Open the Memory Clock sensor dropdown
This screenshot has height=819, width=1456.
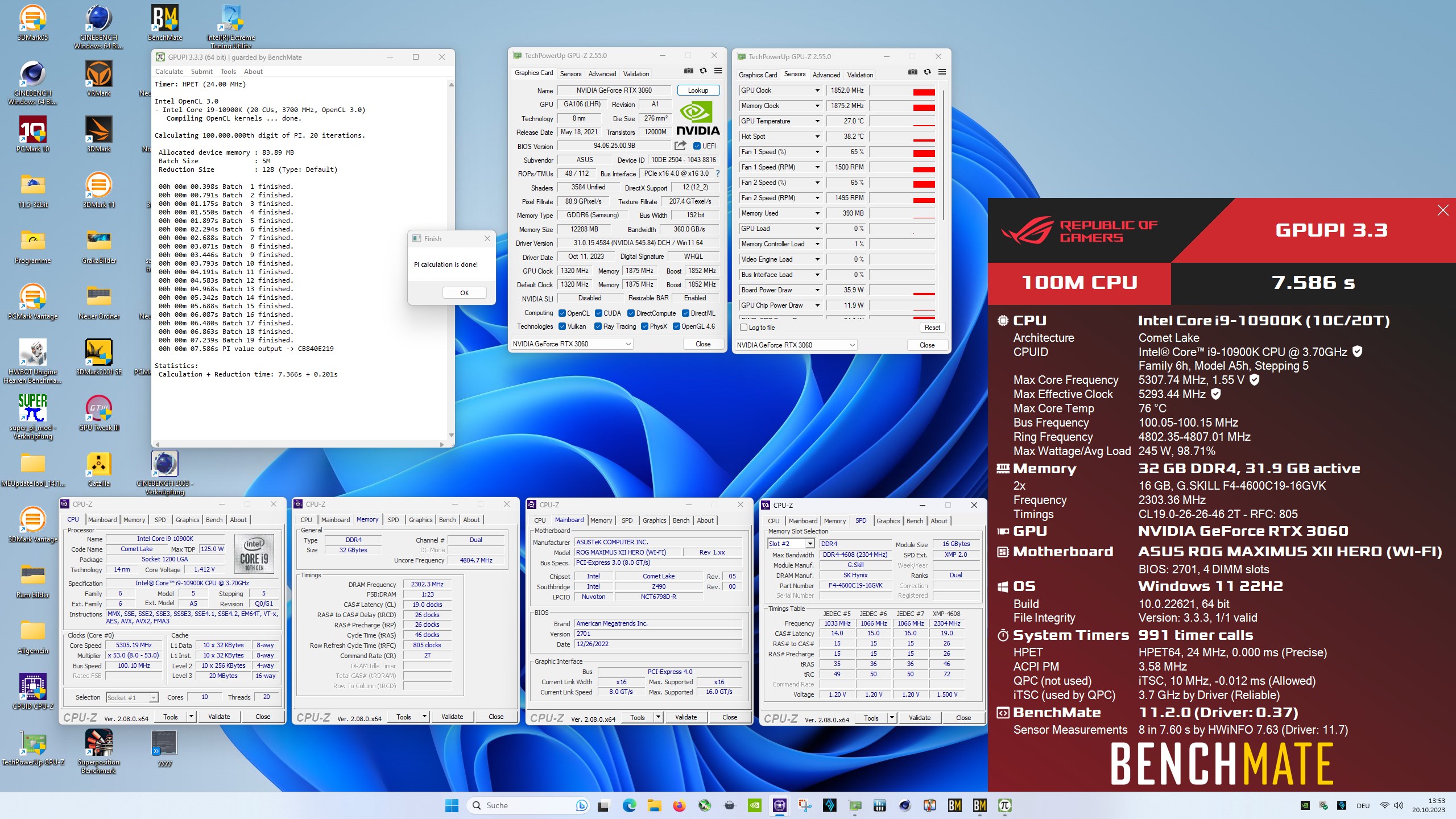click(817, 106)
